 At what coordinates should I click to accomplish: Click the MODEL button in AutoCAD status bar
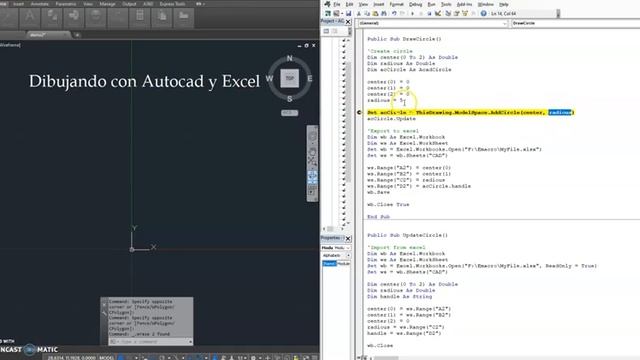point(107,358)
